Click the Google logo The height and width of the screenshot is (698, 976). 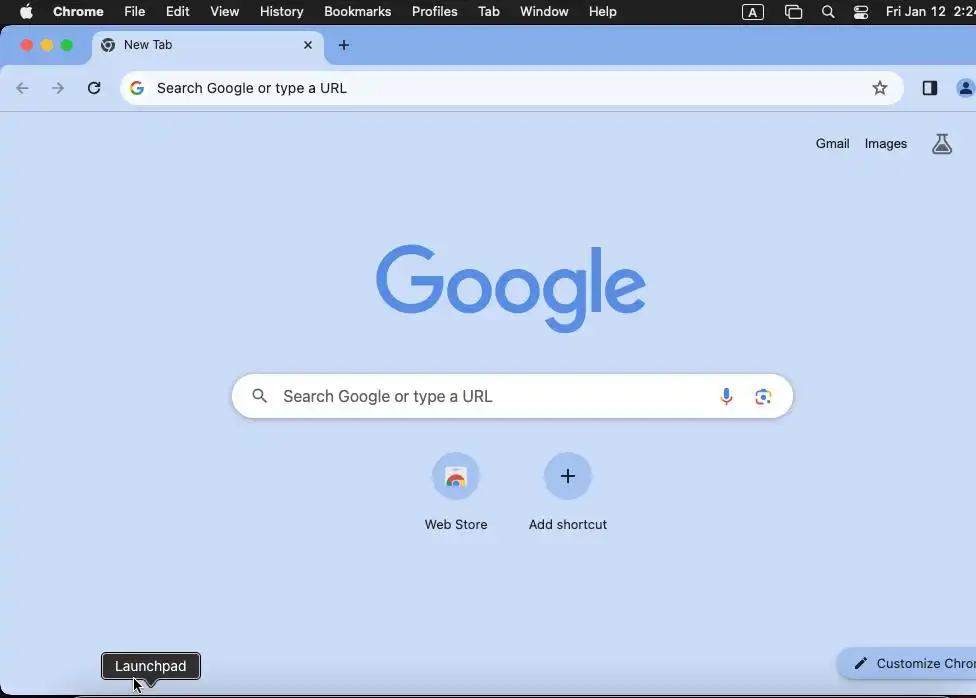pos(510,288)
